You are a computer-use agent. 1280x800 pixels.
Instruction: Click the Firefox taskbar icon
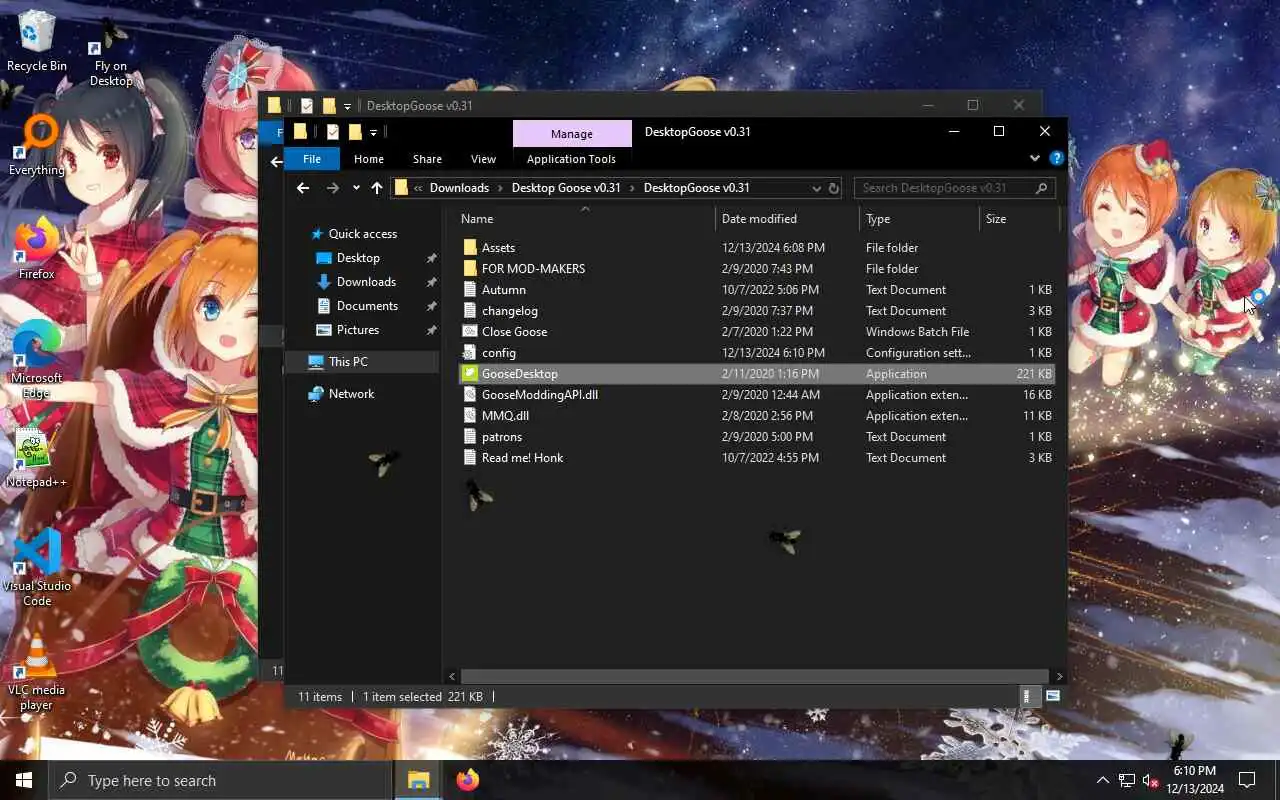pyautogui.click(x=467, y=780)
